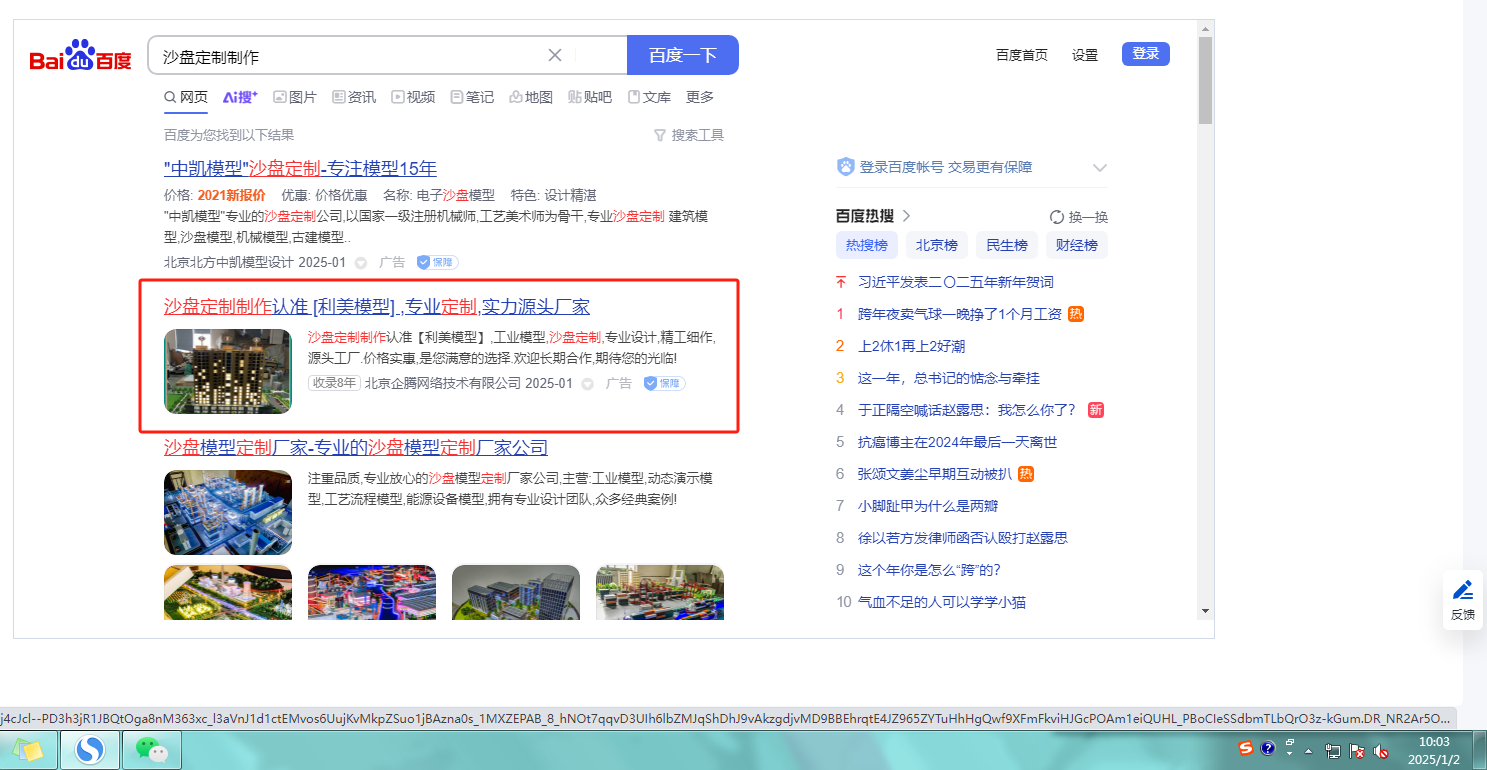Image resolution: width=1487 pixels, height=770 pixels.
Task: Click the 收录8年 badge
Action: [x=334, y=383]
